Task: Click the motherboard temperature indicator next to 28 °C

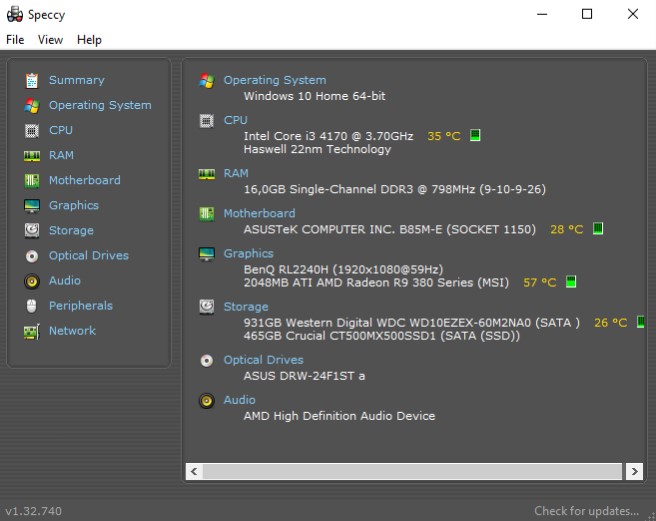Action: point(598,228)
